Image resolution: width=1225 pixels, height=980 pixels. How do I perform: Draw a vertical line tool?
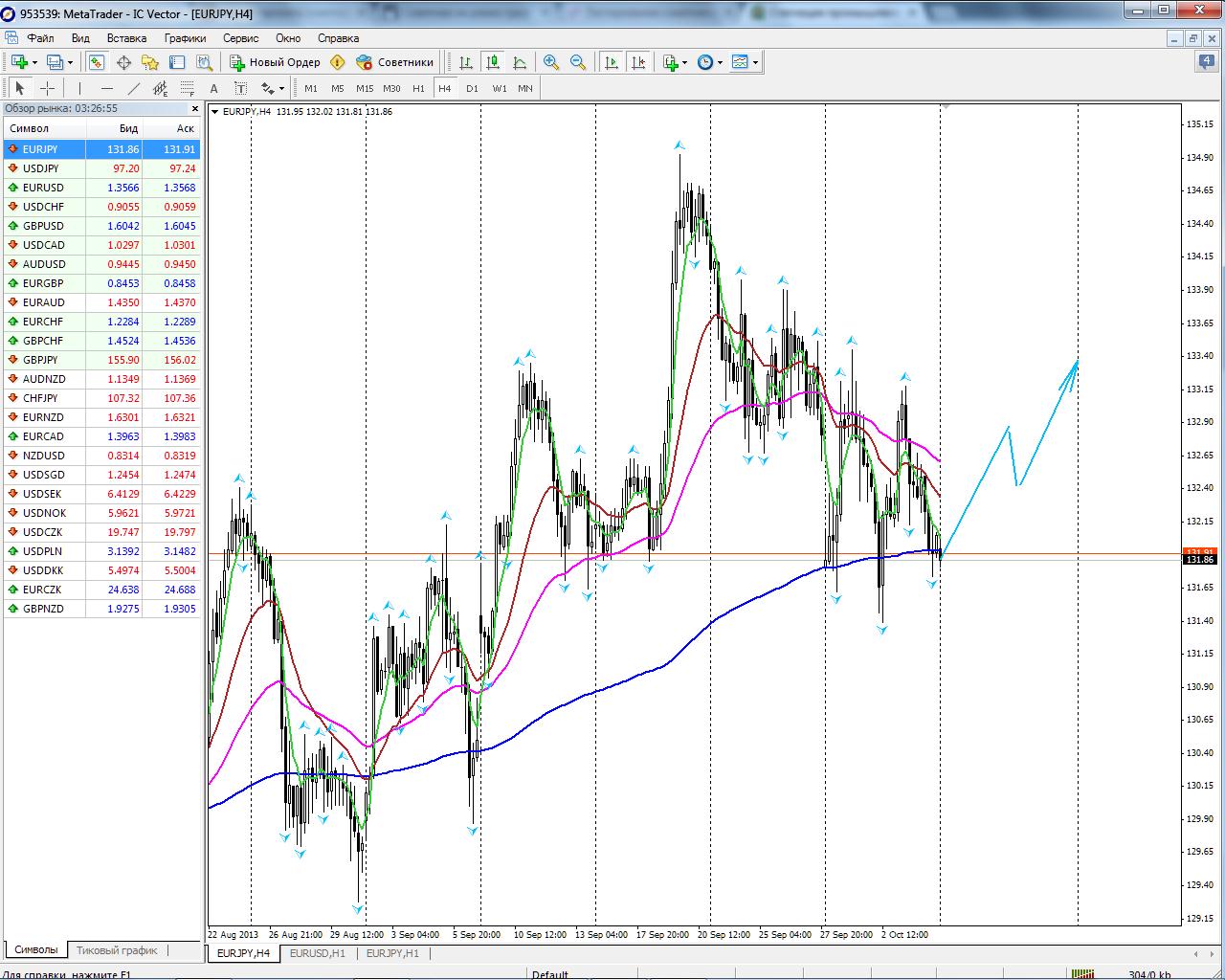pyautogui.click(x=79, y=88)
